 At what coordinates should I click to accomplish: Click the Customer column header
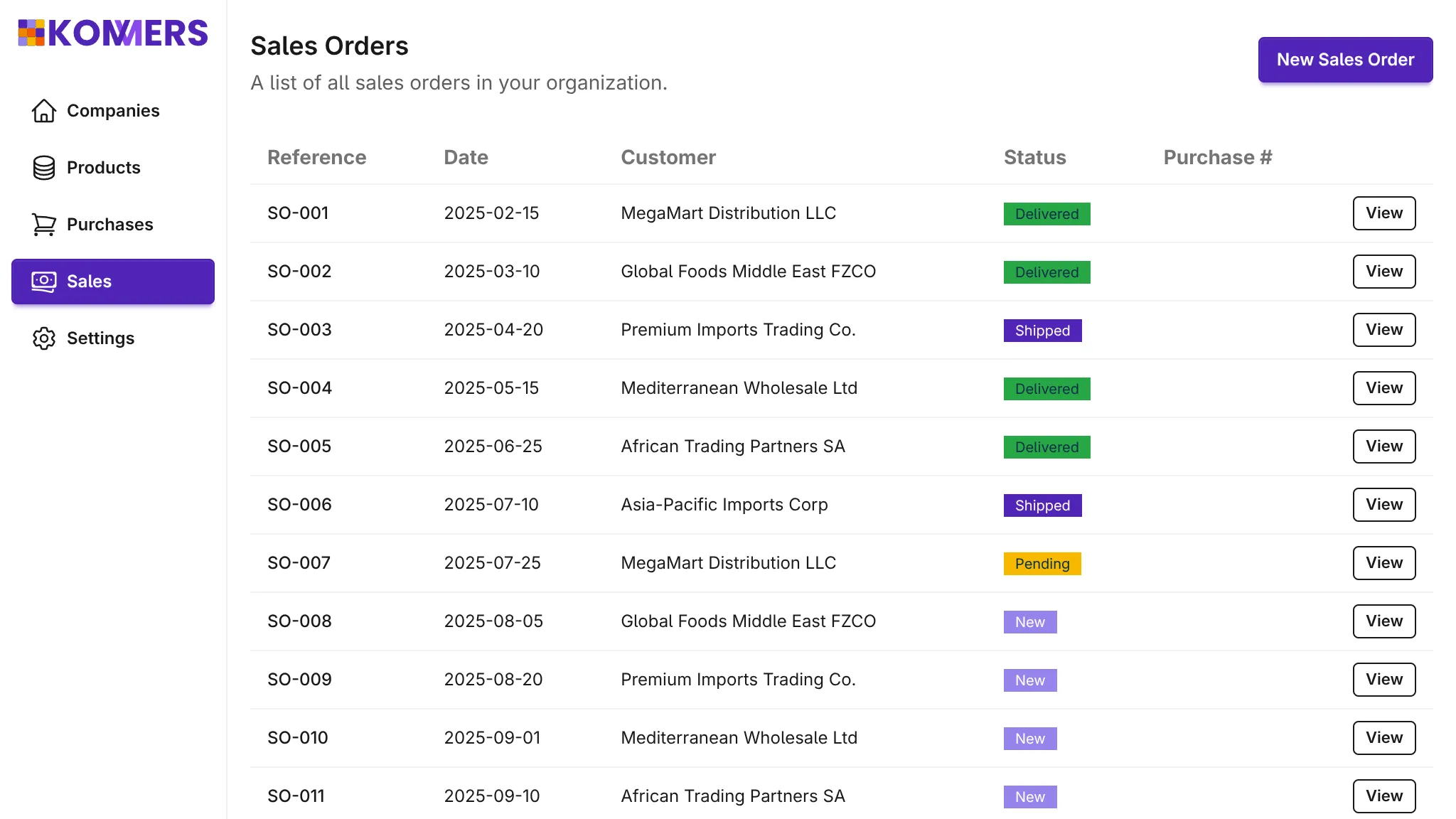click(x=668, y=157)
